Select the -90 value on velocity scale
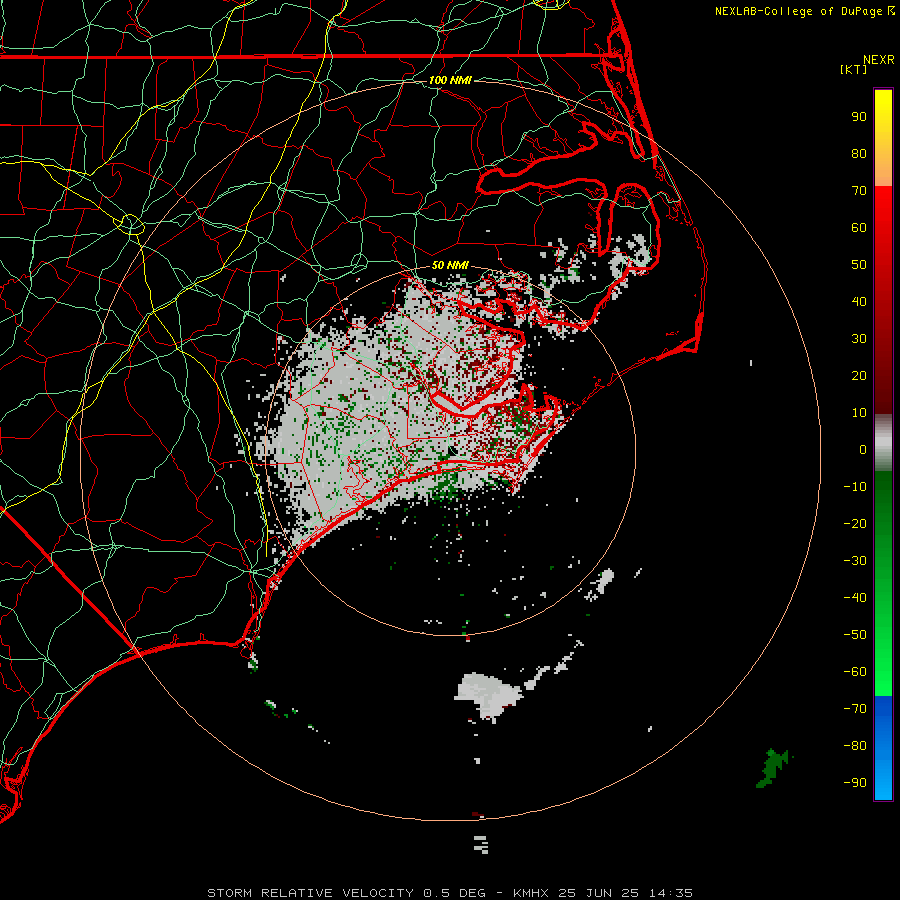This screenshot has width=900, height=900. point(855,783)
